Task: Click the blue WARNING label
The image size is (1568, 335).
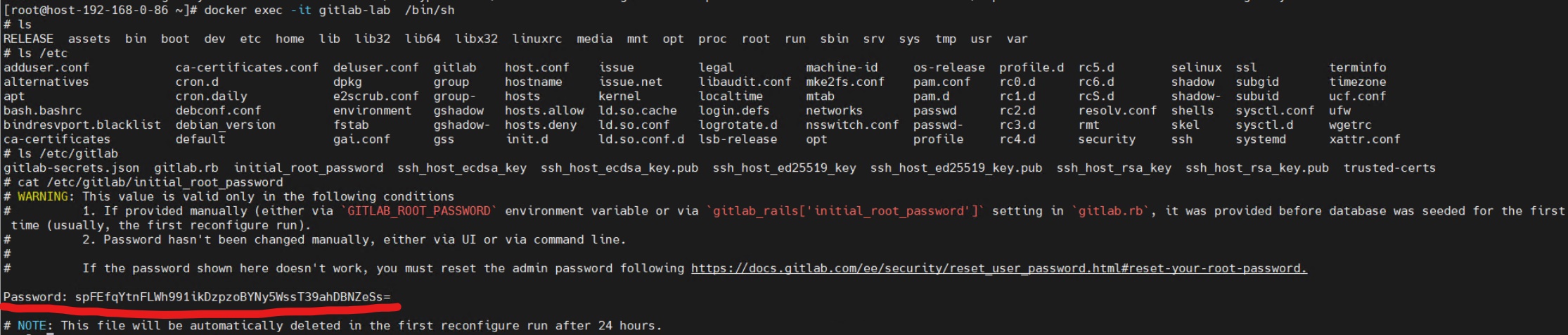Action: (43, 196)
